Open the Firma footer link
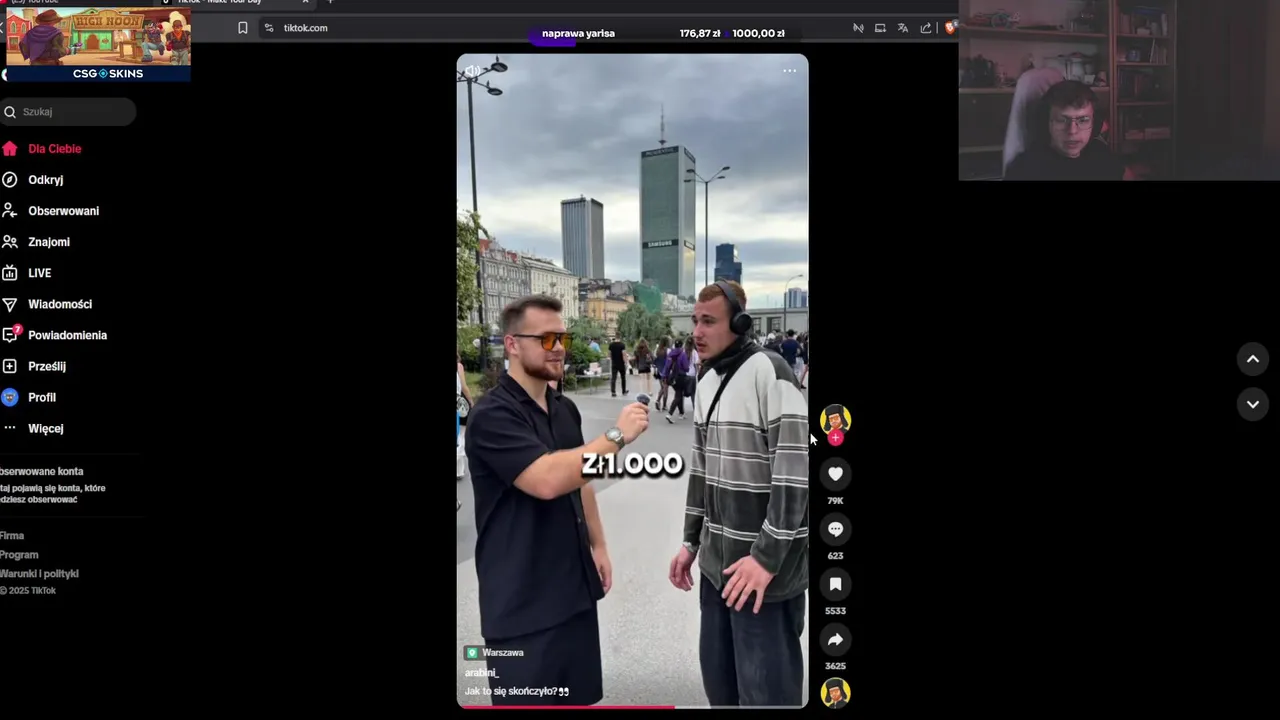Viewport: 1280px width, 720px height. click(x=12, y=536)
